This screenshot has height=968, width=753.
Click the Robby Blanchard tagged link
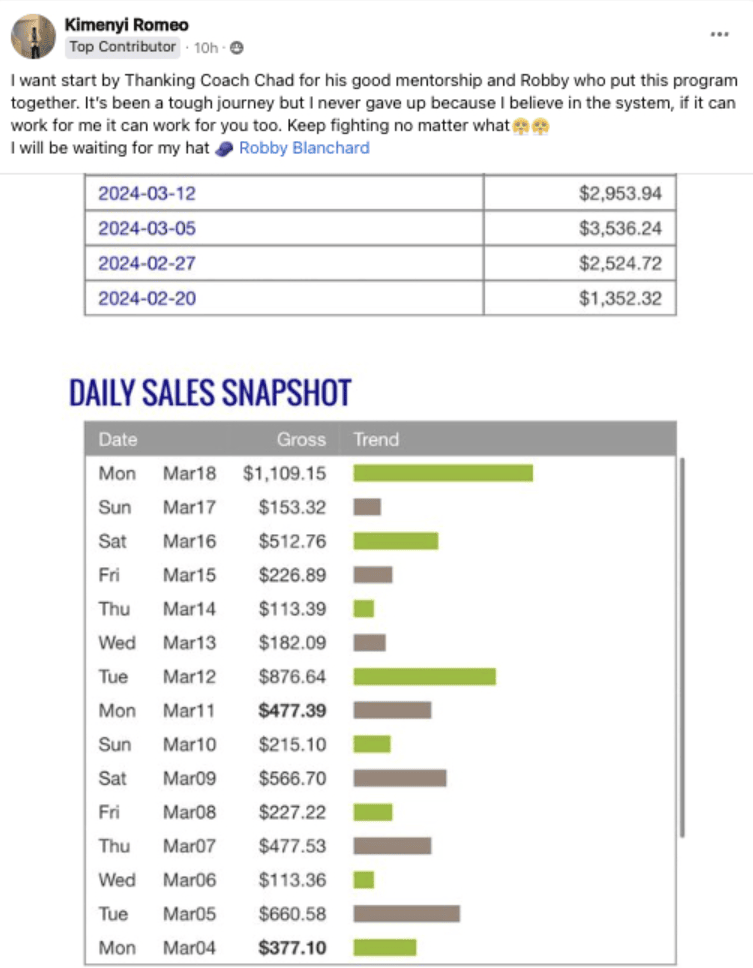[x=304, y=148]
